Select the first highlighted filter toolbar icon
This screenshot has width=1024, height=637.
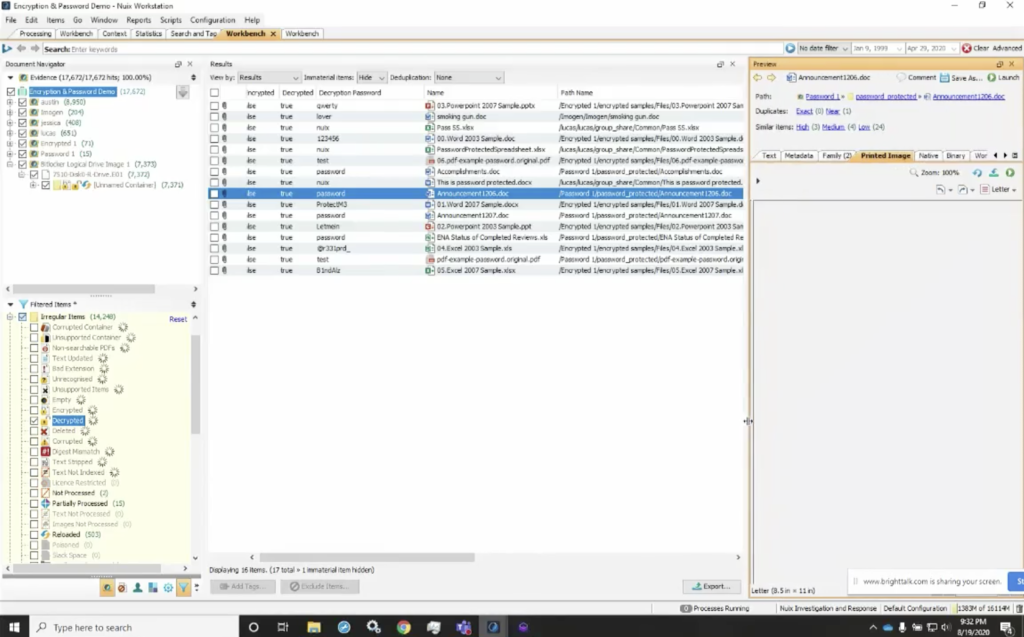click(x=106, y=587)
